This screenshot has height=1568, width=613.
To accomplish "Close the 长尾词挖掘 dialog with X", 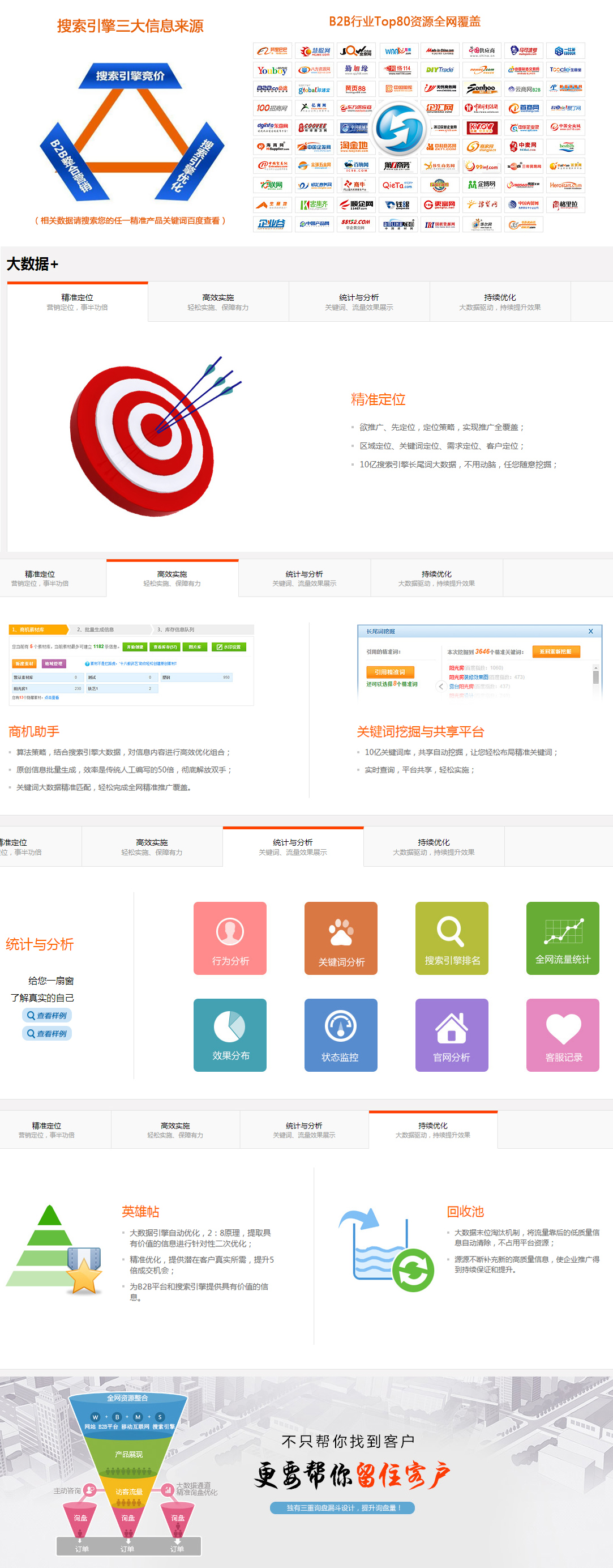I will (x=590, y=631).
